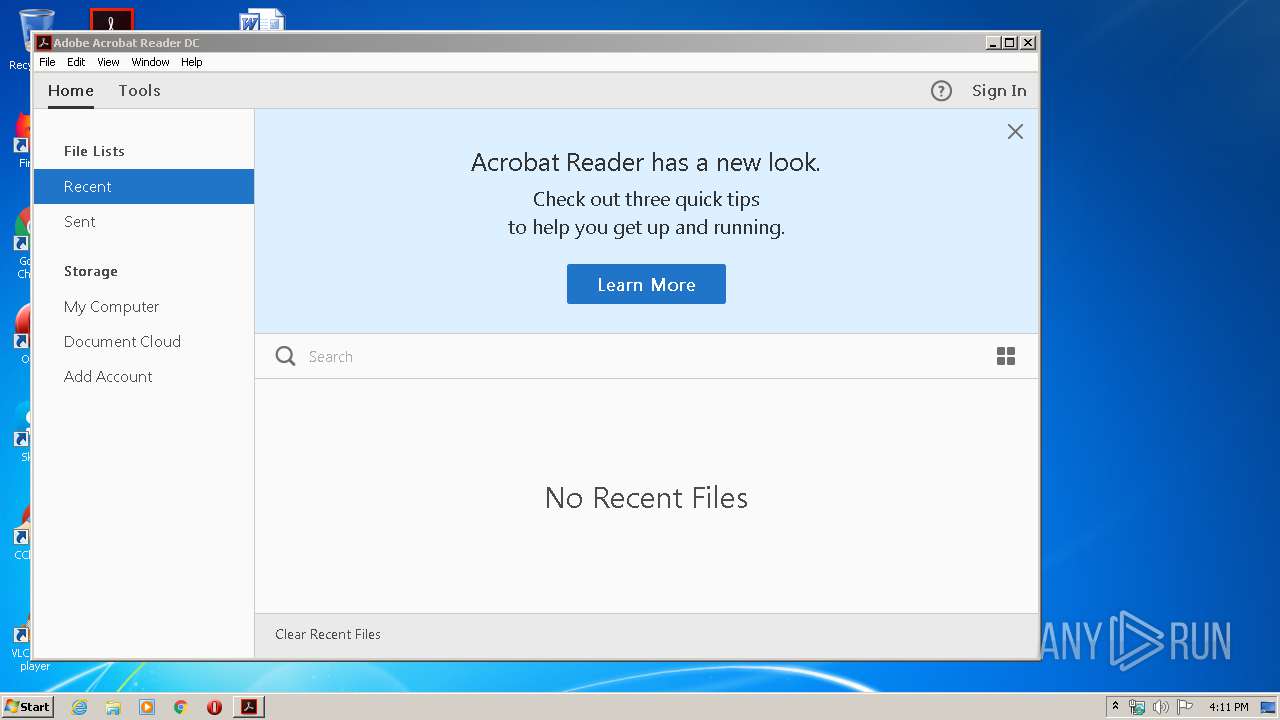The height and width of the screenshot is (720, 1280).
Task: Select Sent file list
Action: (x=144, y=222)
